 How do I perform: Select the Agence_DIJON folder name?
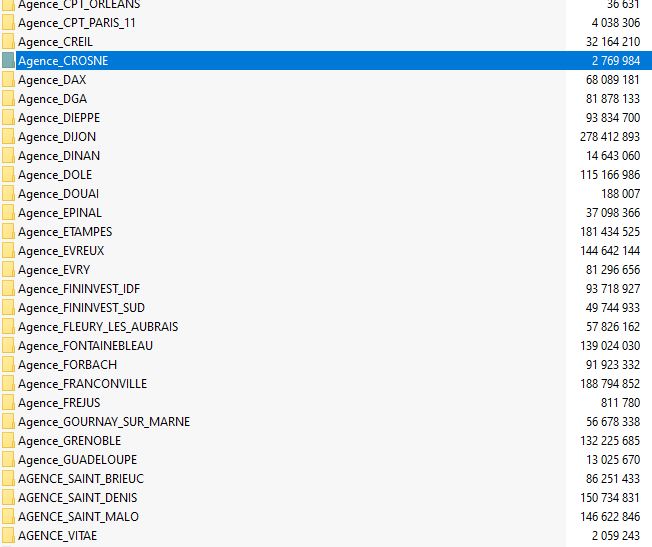(x=57, y=137)
